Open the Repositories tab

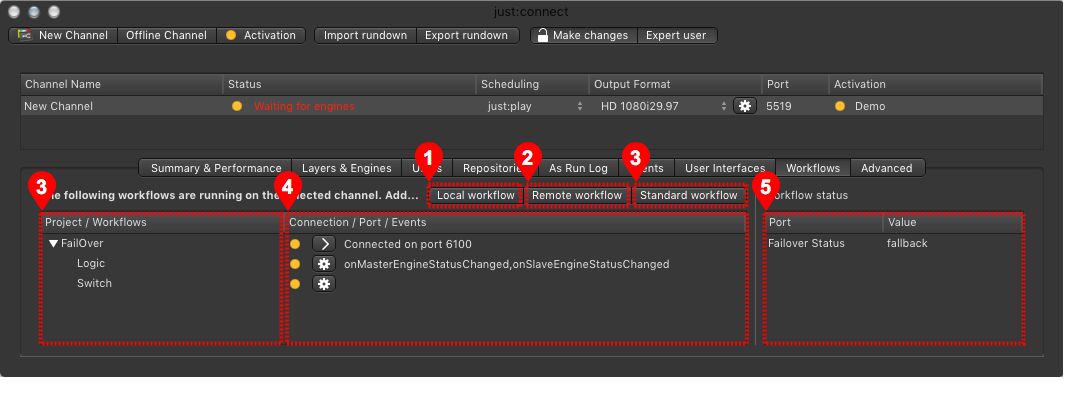[x=495, y=168]
